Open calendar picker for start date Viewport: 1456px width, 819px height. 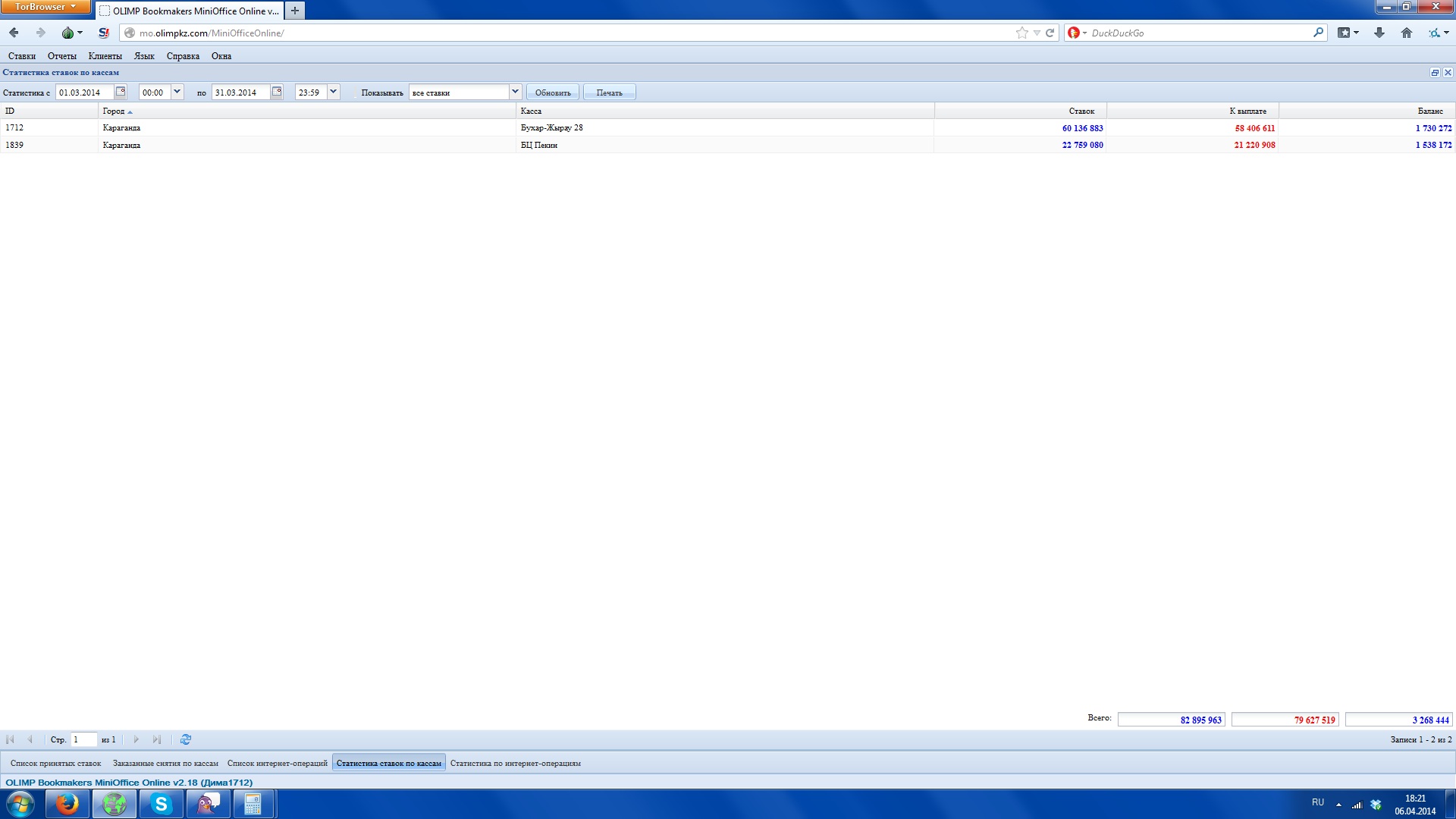pos(121,92)
